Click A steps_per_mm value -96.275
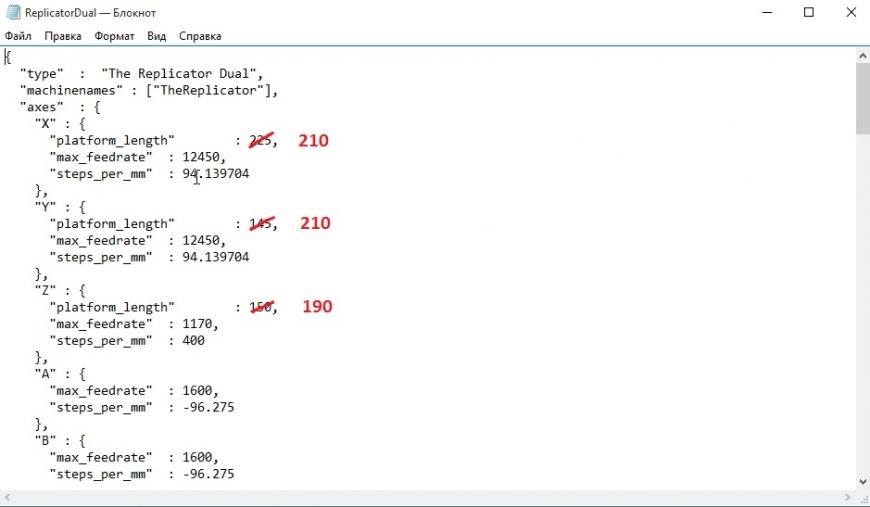This screenshot has width=870, height=507. tap(209, 407)
